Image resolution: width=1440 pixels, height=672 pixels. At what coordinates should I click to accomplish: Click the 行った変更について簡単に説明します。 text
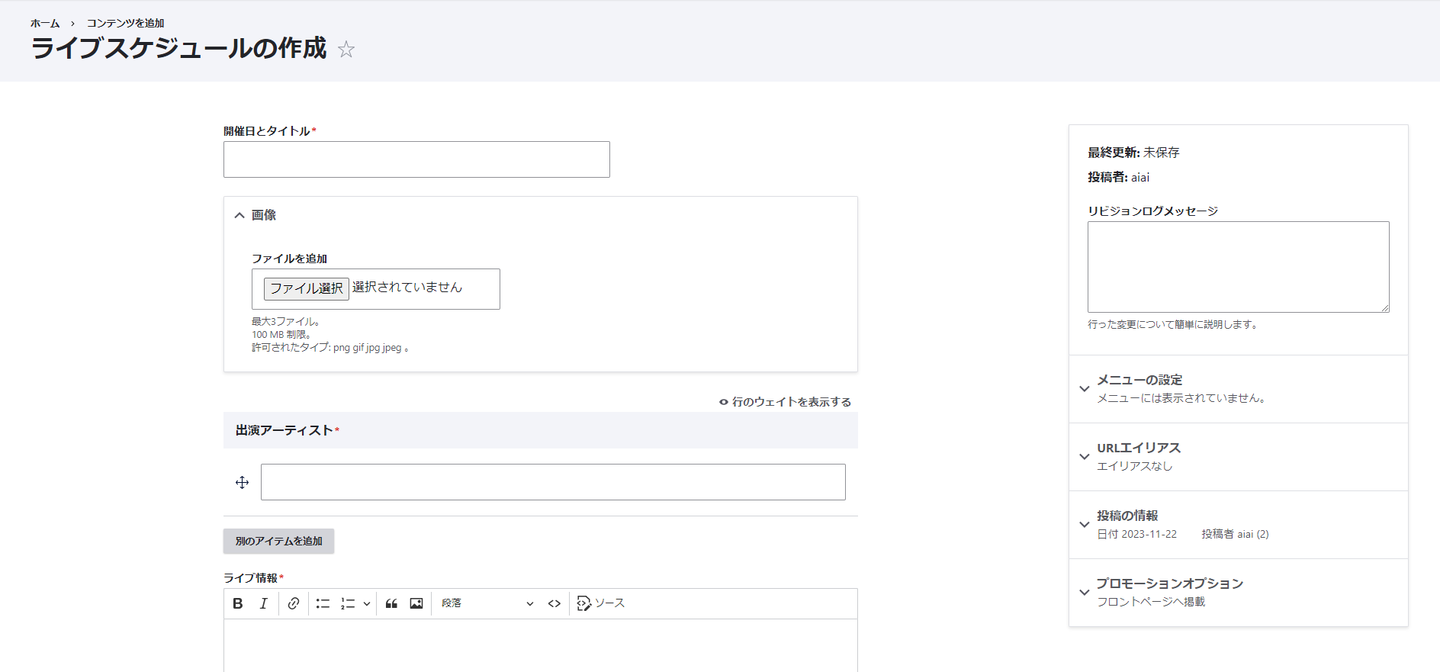click(x=1173, y=325)
